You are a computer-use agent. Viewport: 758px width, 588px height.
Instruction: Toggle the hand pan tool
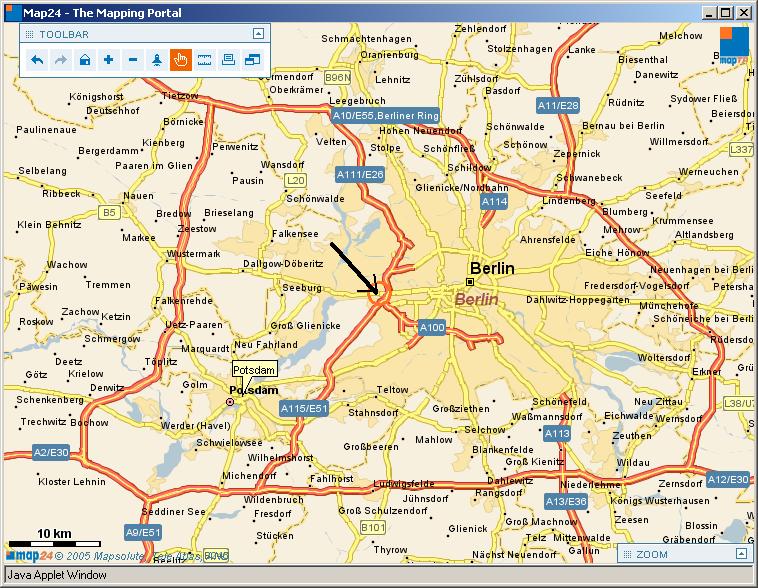(181, 60)
